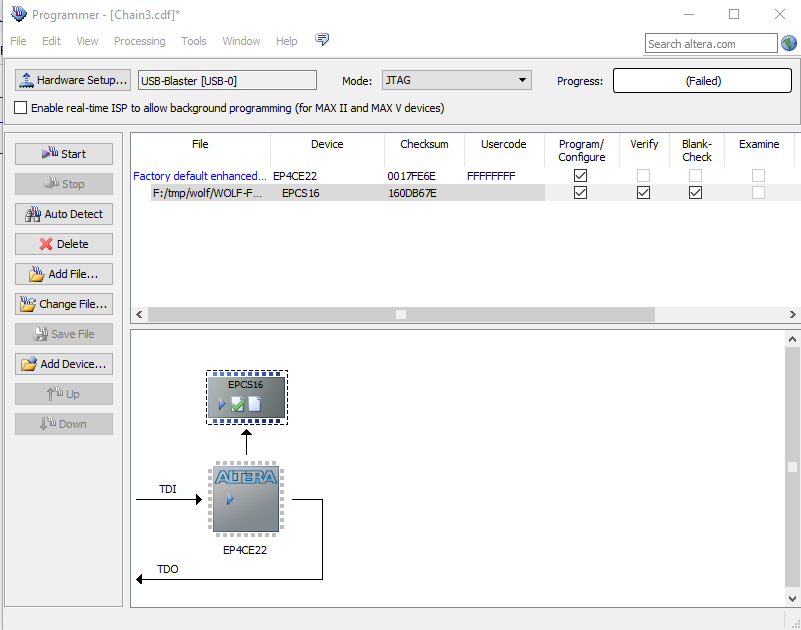Click the (Failed) progress bar
The height and width of the screenshot is (630, 801).
tap(702, 81)
